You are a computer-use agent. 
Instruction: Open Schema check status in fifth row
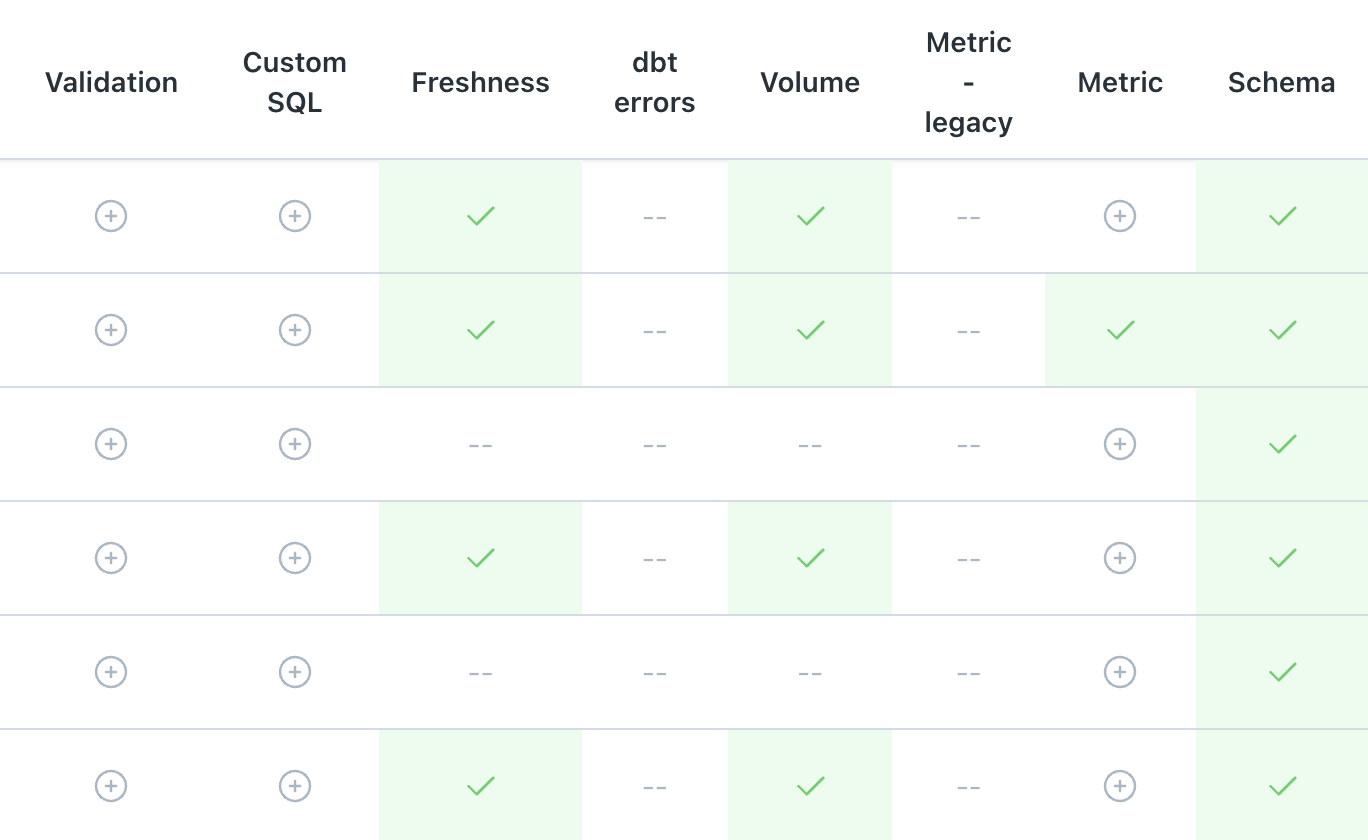[1282, 672]
